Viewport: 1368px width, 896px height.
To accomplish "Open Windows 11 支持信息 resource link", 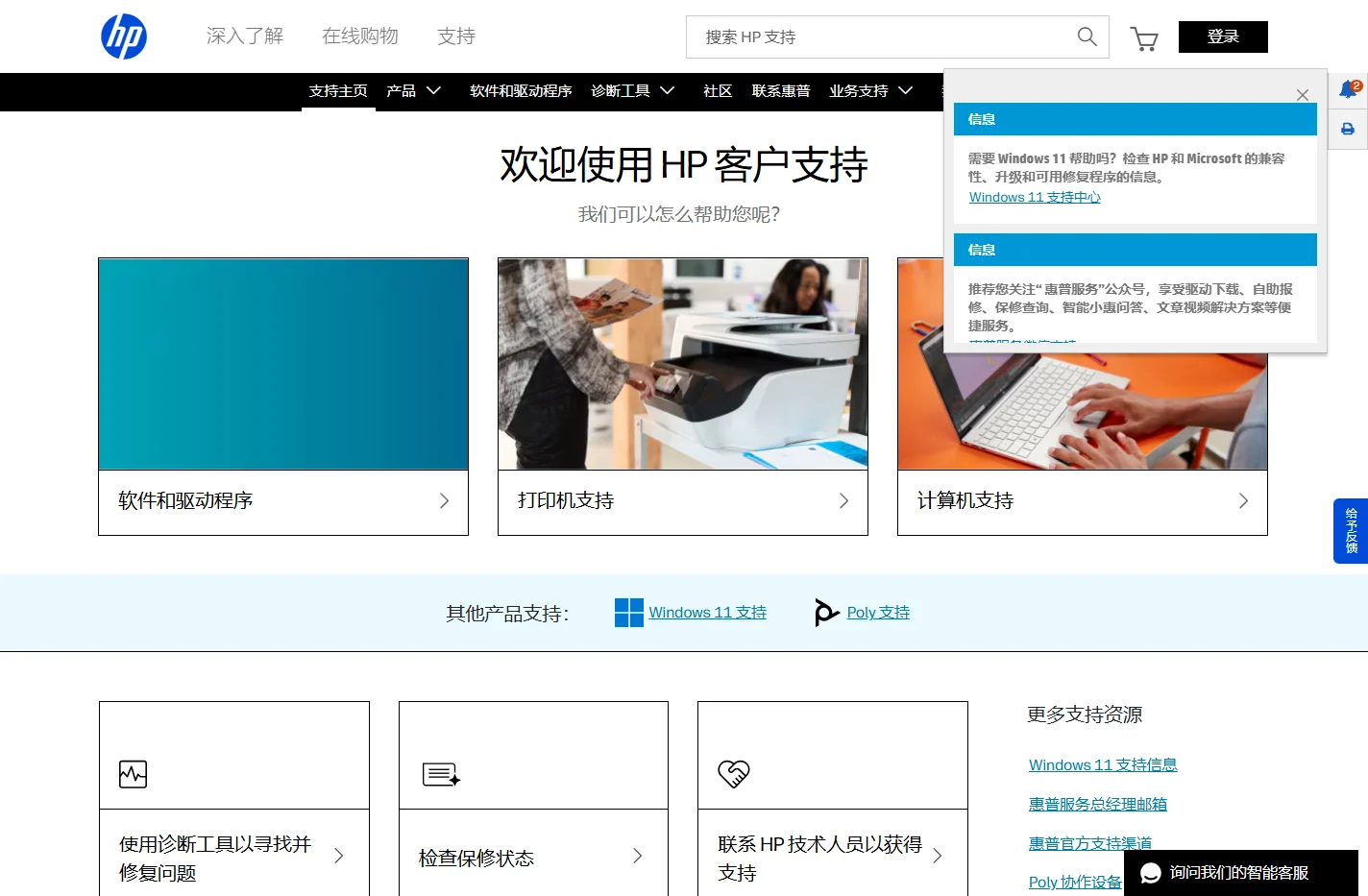I will tap(1103, 764).
